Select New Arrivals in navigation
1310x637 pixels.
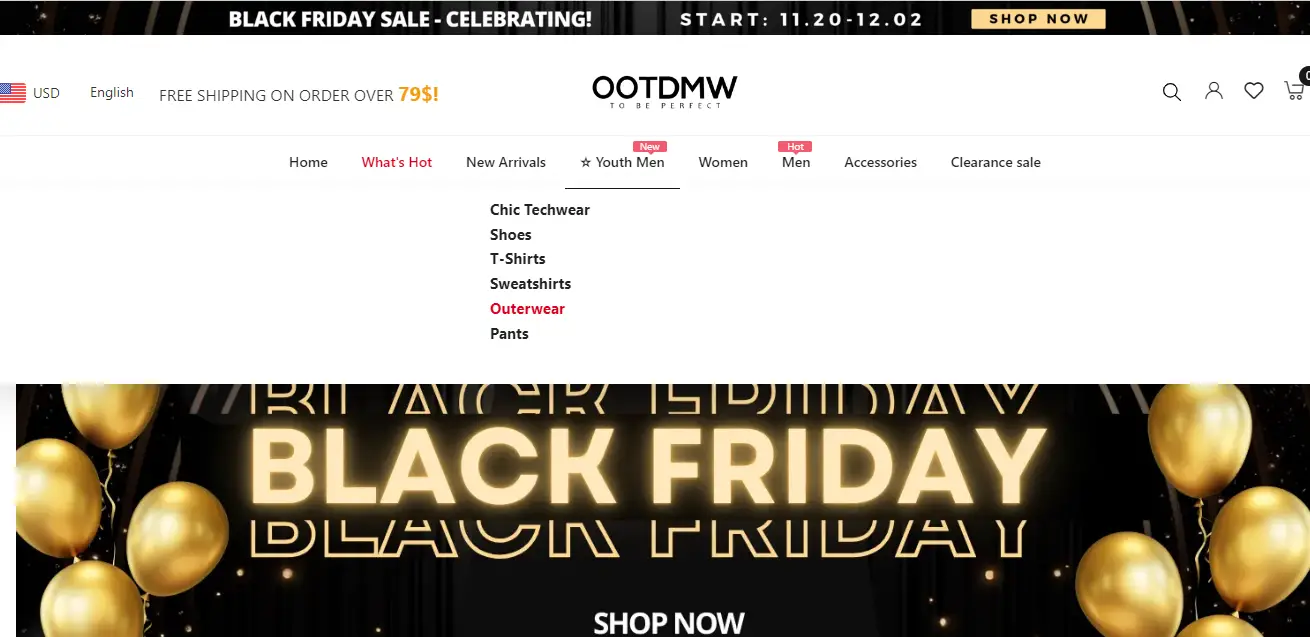506,162
